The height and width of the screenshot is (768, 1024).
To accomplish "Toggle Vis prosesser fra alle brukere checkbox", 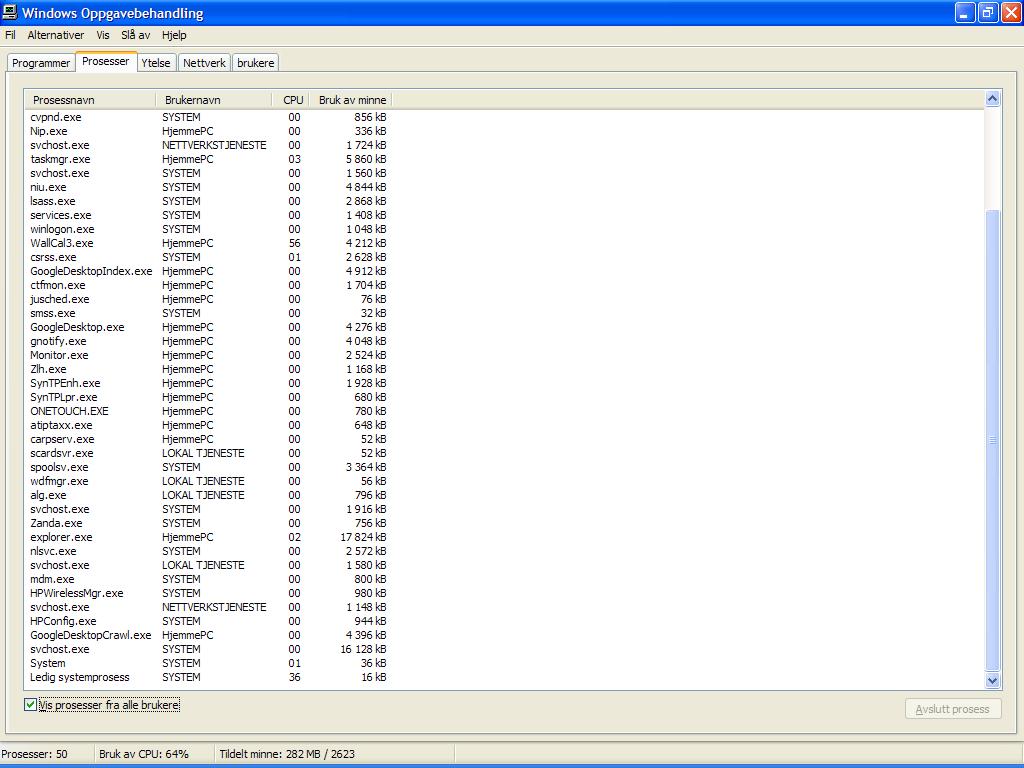I will click(x=30, y=705).
